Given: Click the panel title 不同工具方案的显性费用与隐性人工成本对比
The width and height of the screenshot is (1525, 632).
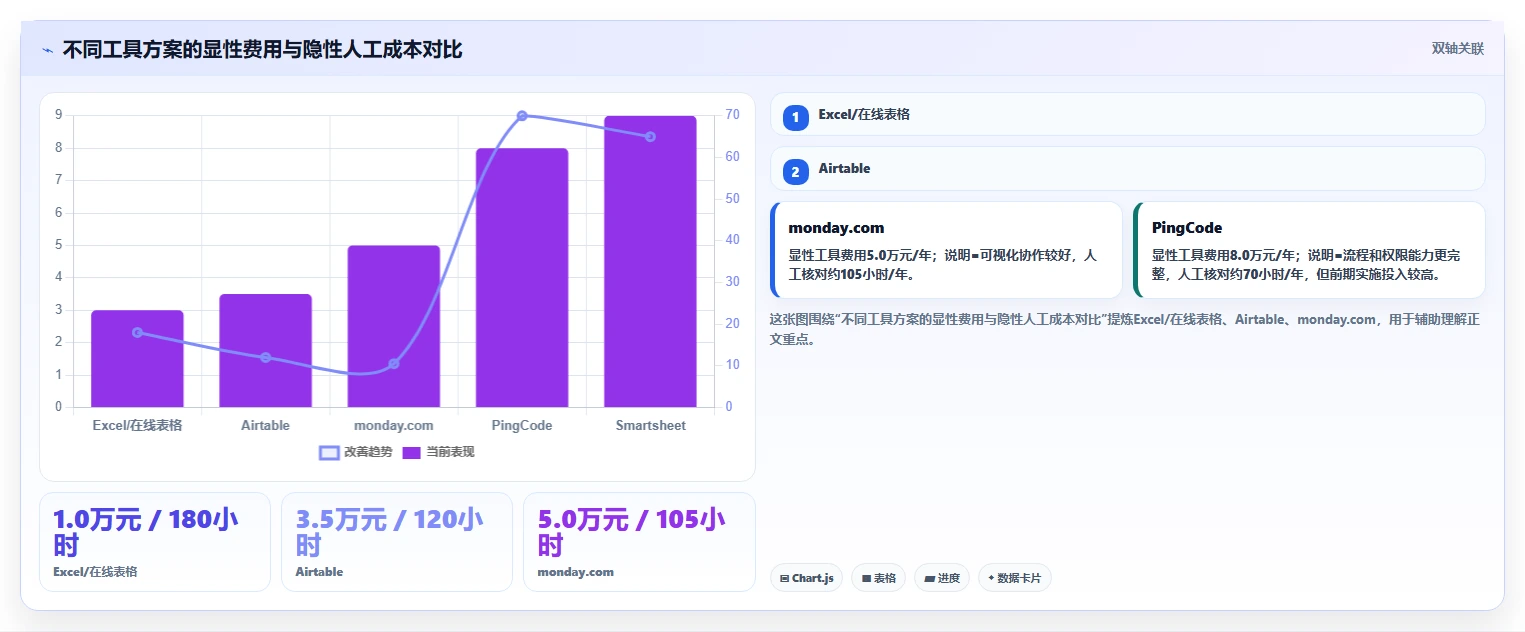Looking at the screenshot, I should tap(262, 49).
